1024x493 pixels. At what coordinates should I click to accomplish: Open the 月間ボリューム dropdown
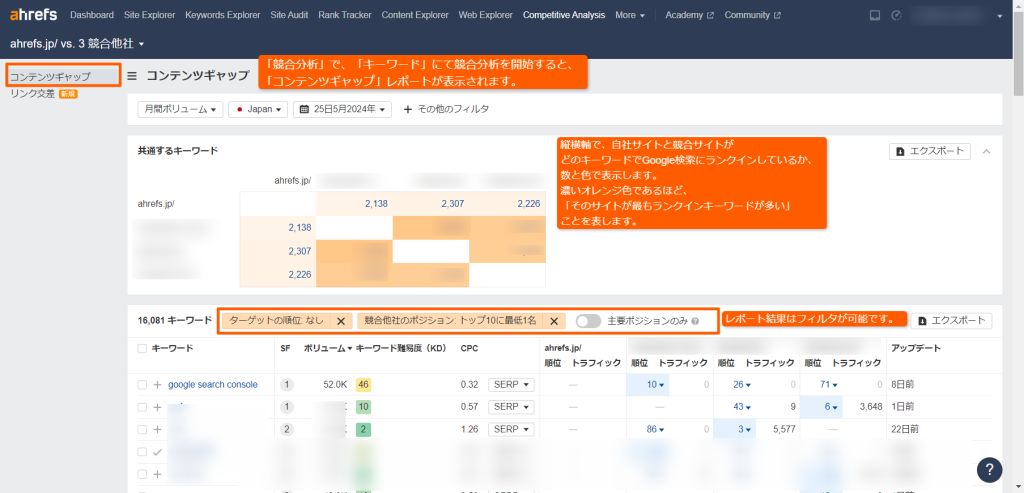[x=181, y=109]
